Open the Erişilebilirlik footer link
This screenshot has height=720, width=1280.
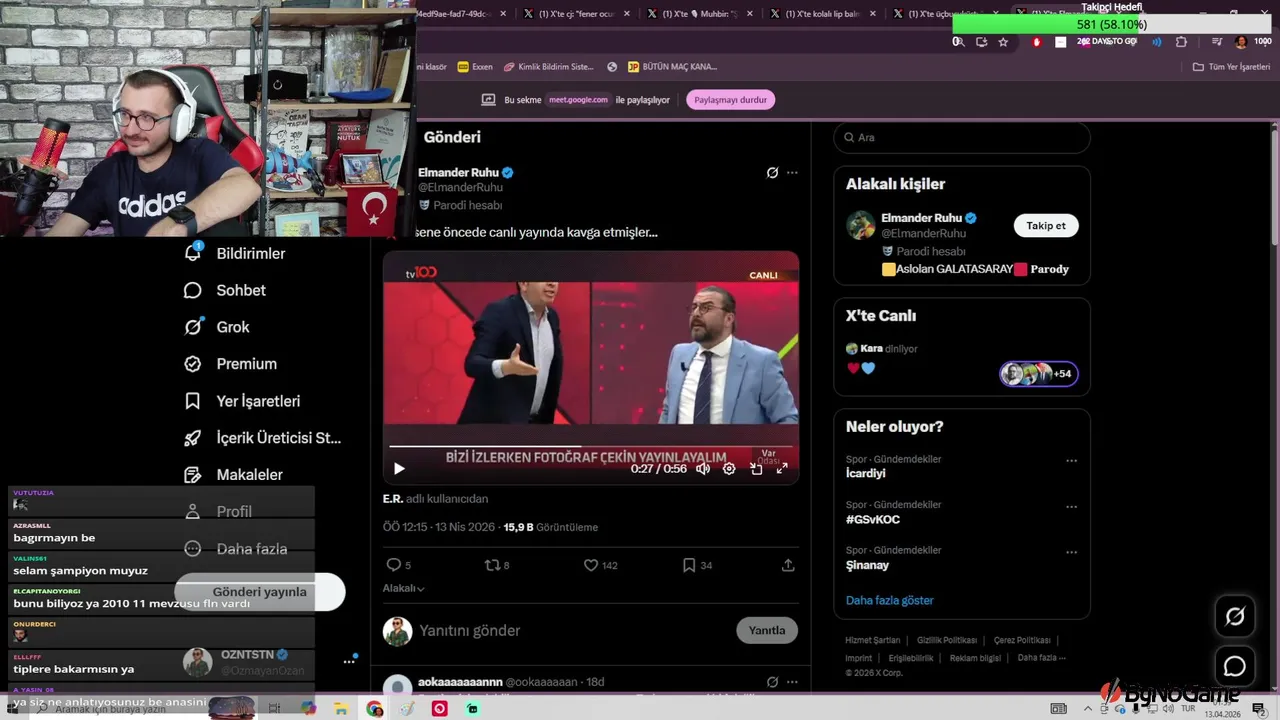909,658
